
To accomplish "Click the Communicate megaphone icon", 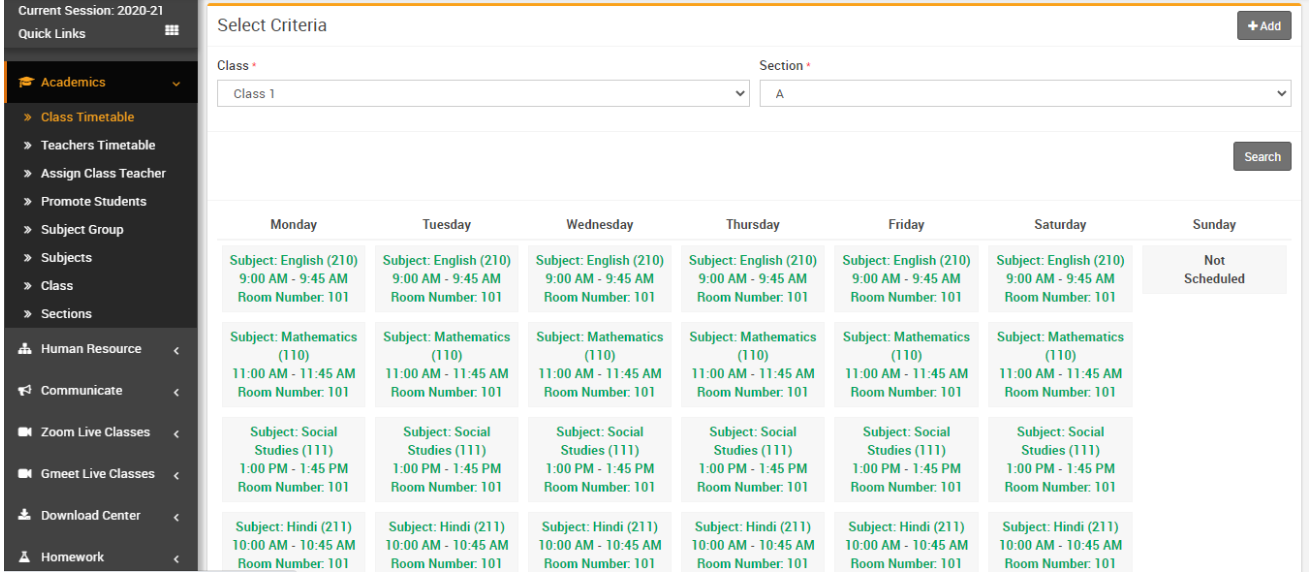I will (x=26, y=391).
